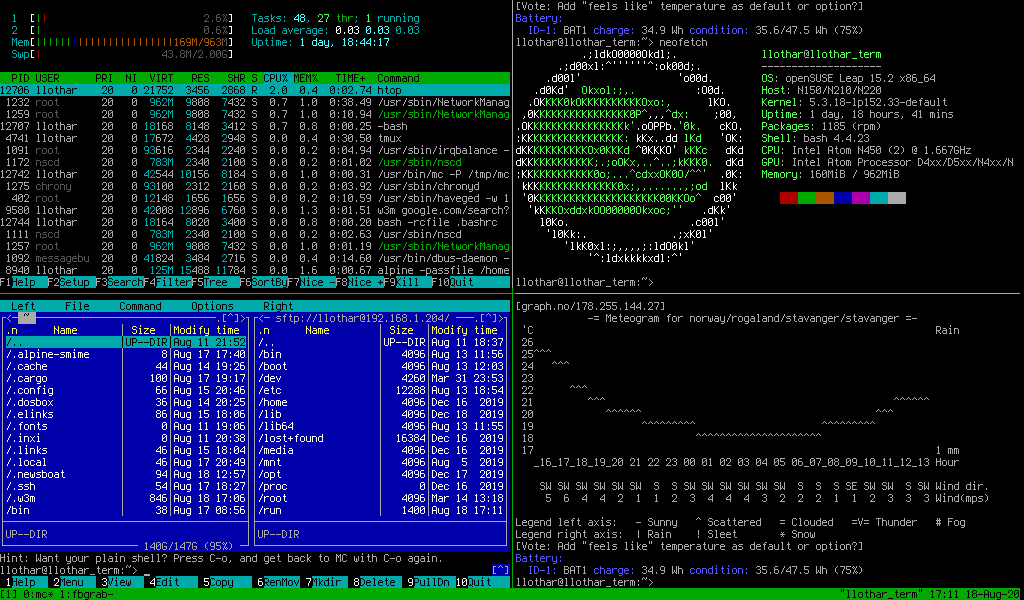This screenshot has width=1024, height=600.
Task: Open the Options menu in Midnight Commander
Action: [x=212, y=306]
